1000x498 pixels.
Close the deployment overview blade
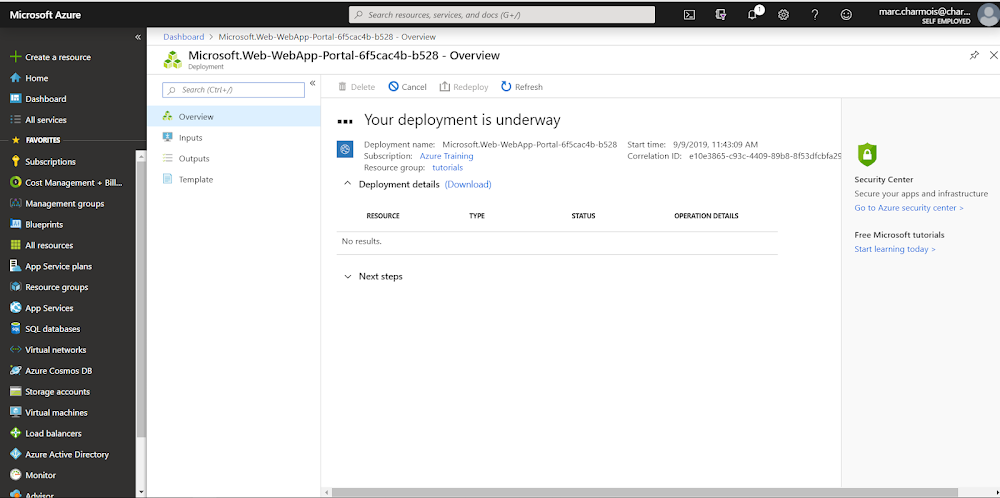point(993,55)
